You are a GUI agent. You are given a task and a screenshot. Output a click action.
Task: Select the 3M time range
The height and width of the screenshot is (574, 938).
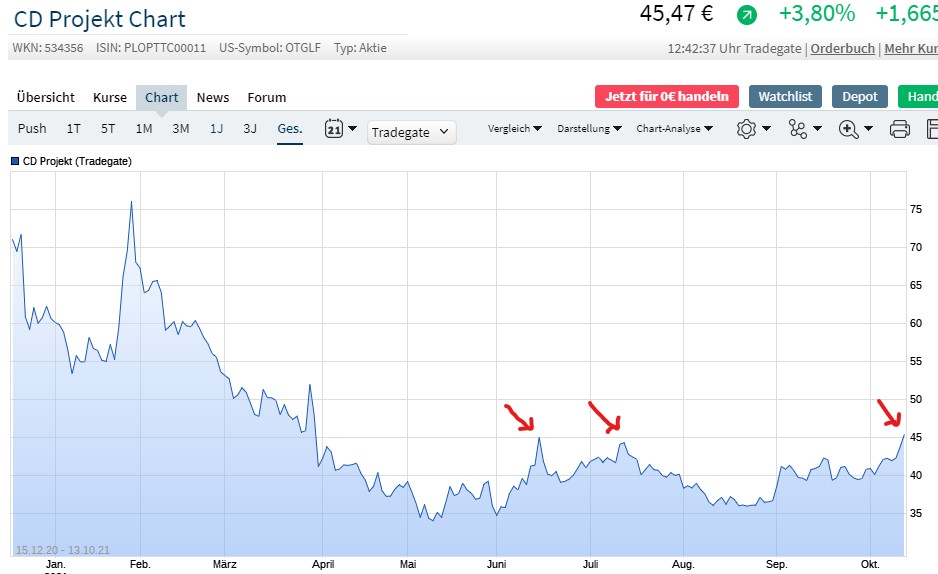click(x=181, y=129)
